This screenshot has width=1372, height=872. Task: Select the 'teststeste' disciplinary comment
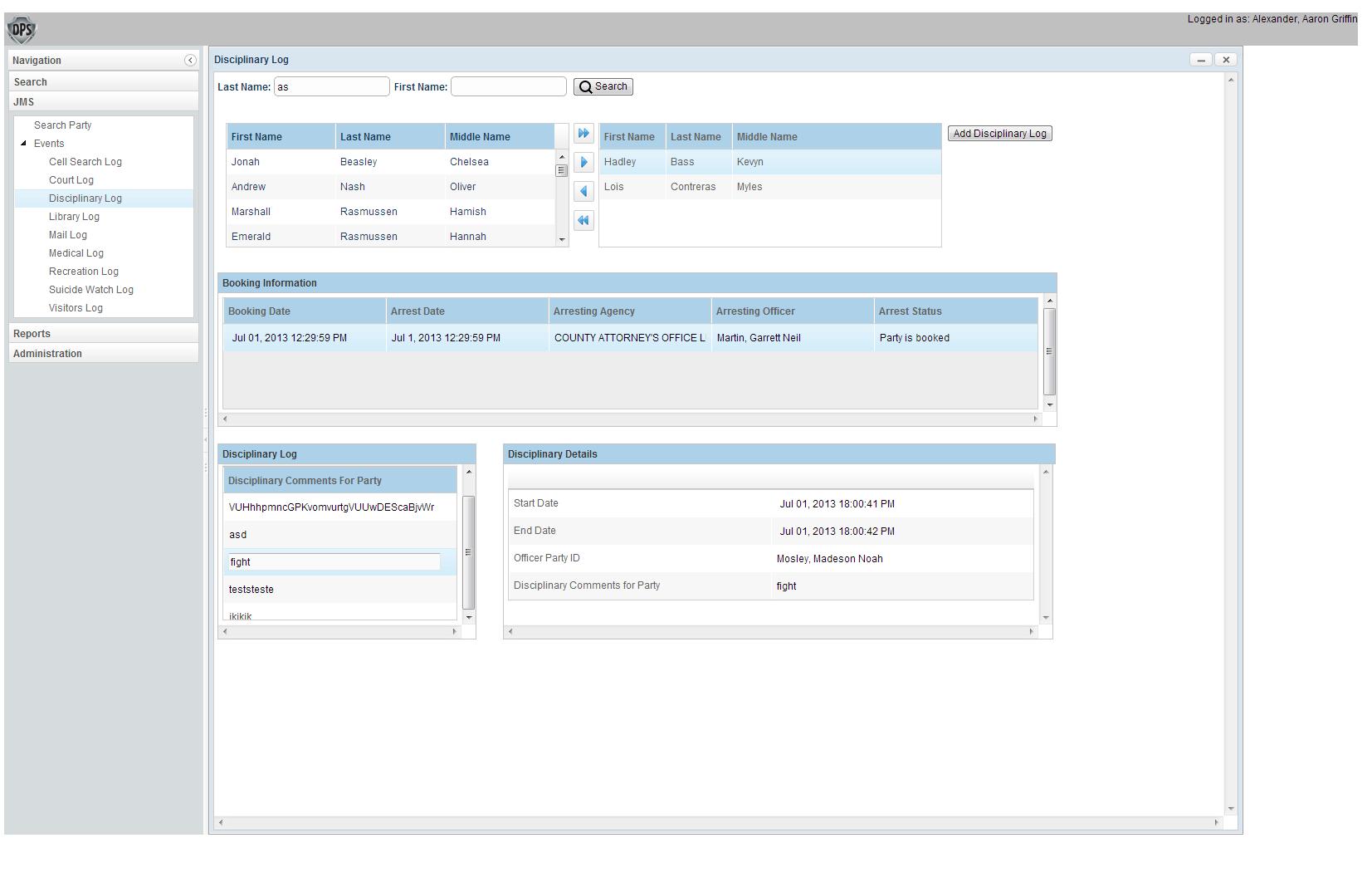pos(340,590)
